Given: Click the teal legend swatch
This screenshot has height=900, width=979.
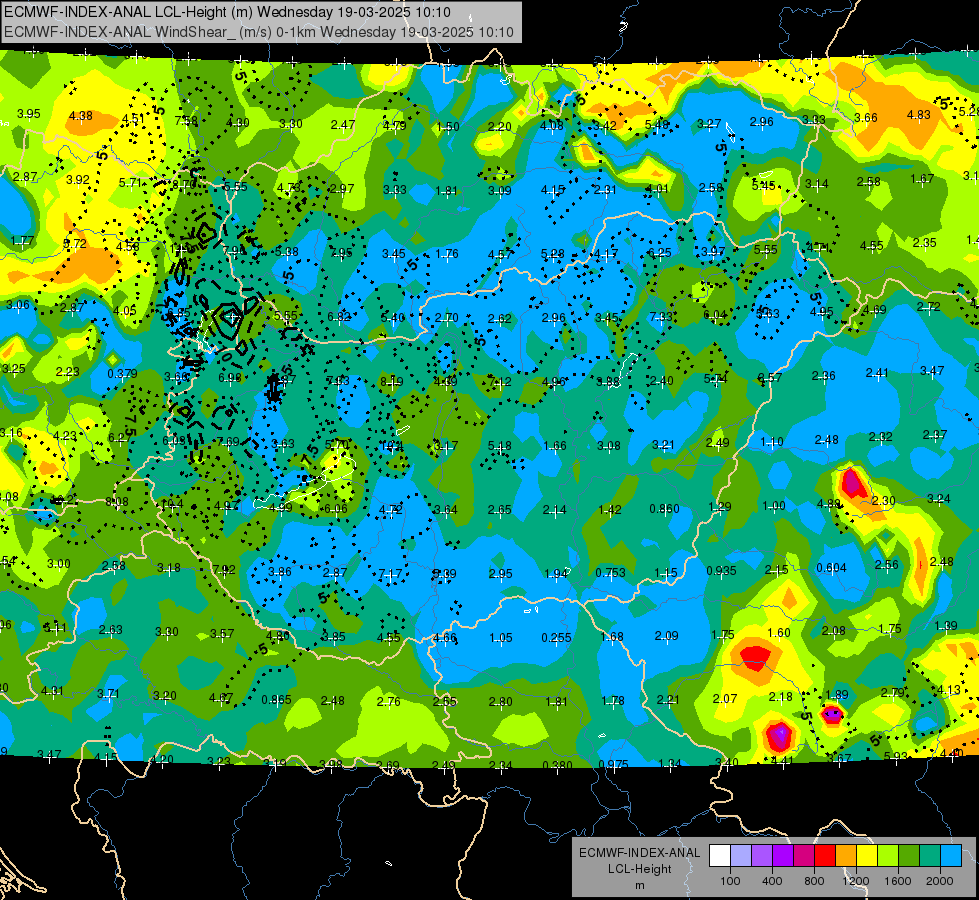Looking at the screenshot, I should [x=930, y=856].
